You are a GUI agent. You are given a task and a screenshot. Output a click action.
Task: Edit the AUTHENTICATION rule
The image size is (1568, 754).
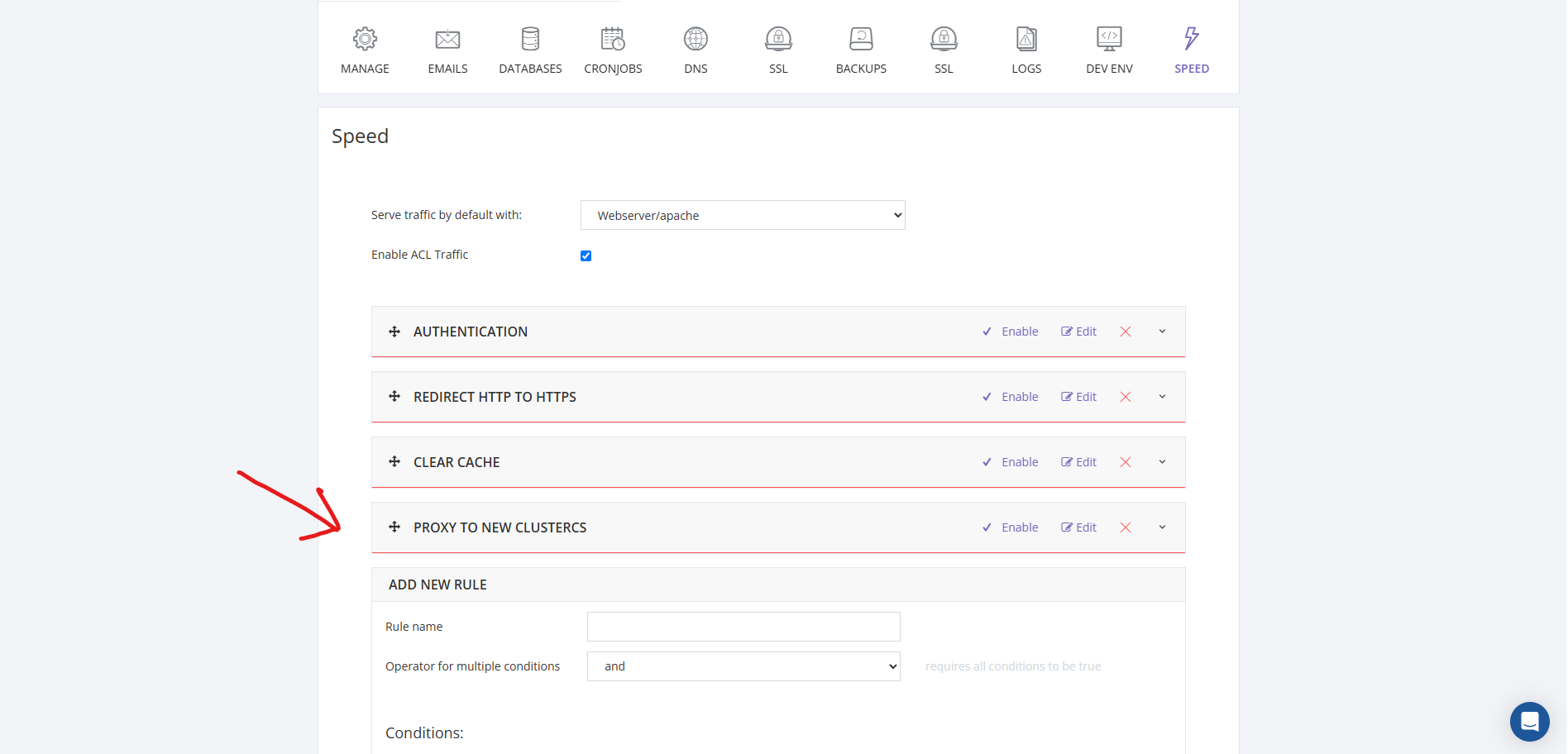pos(1078,332)
